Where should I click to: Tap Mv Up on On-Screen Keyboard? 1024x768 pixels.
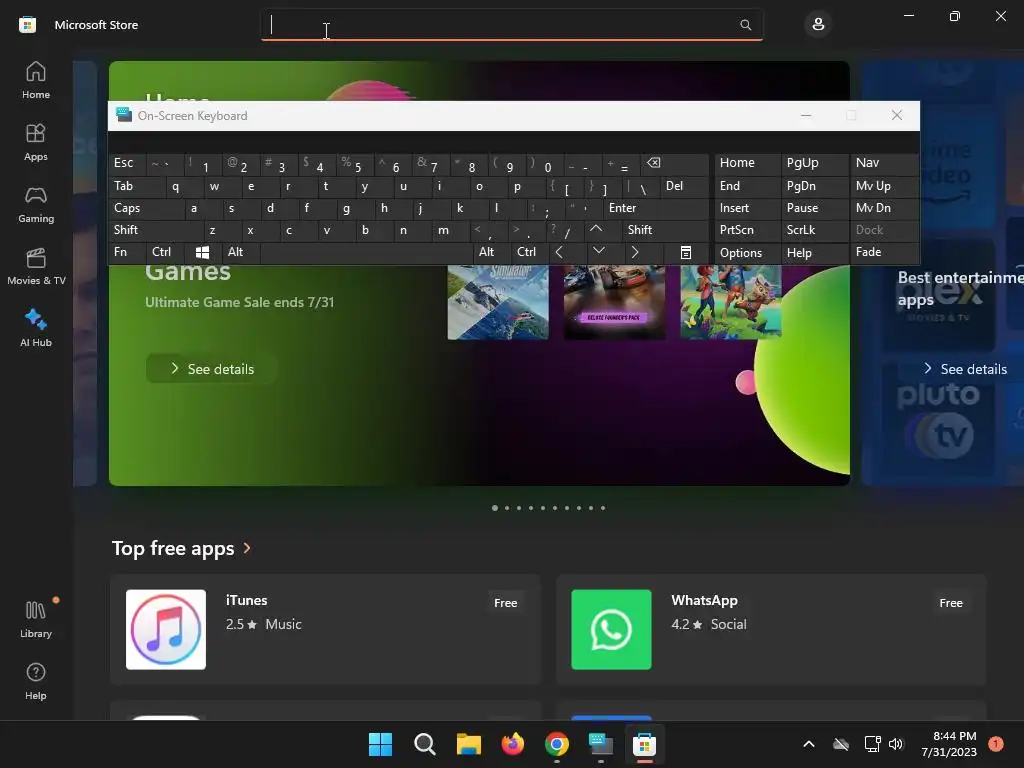[x=884, y=186]
